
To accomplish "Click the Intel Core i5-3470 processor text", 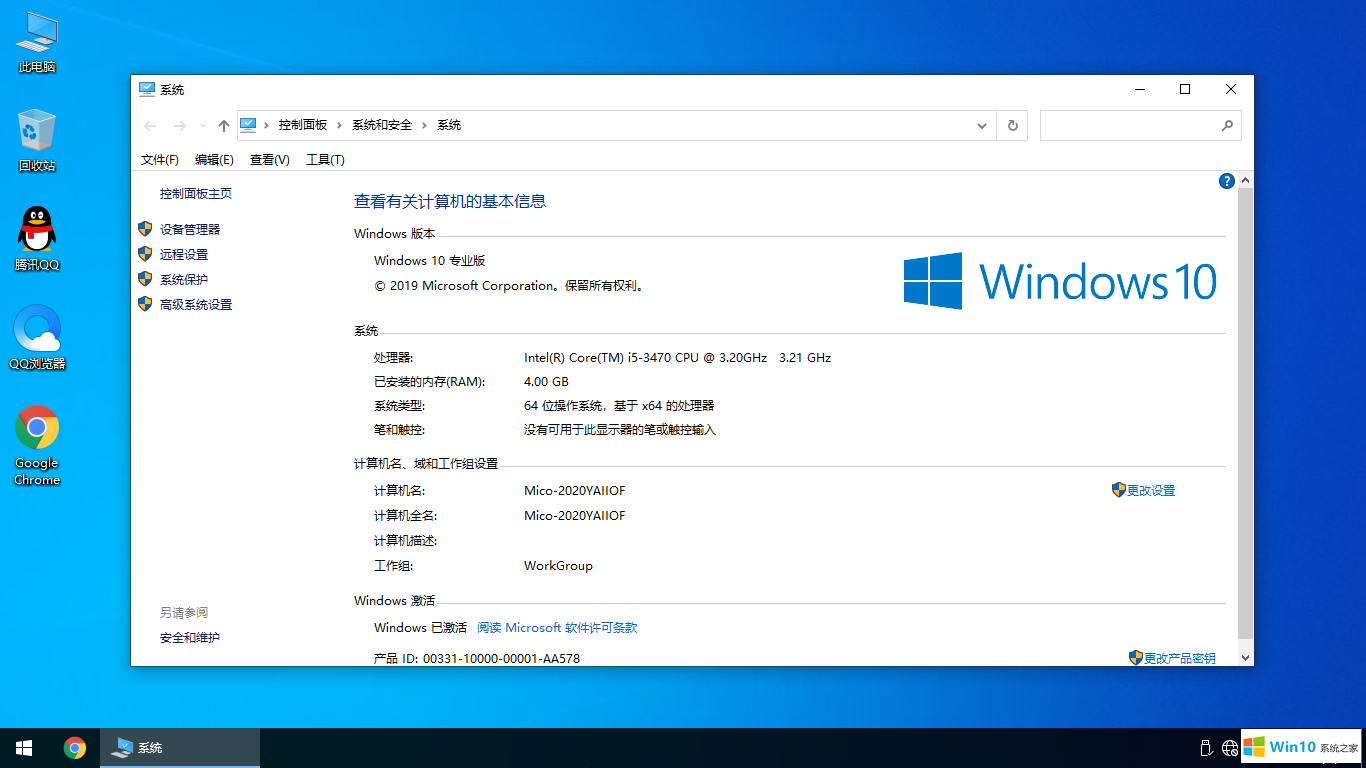I will (x=677, y=357).
